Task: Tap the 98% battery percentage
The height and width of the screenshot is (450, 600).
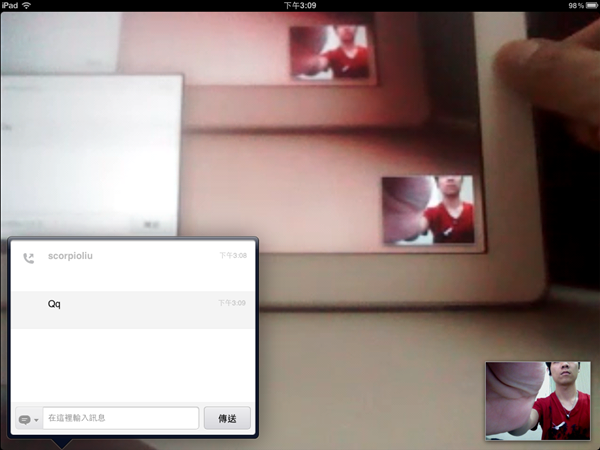Action: pyautogui.click(x=576, y=5)
